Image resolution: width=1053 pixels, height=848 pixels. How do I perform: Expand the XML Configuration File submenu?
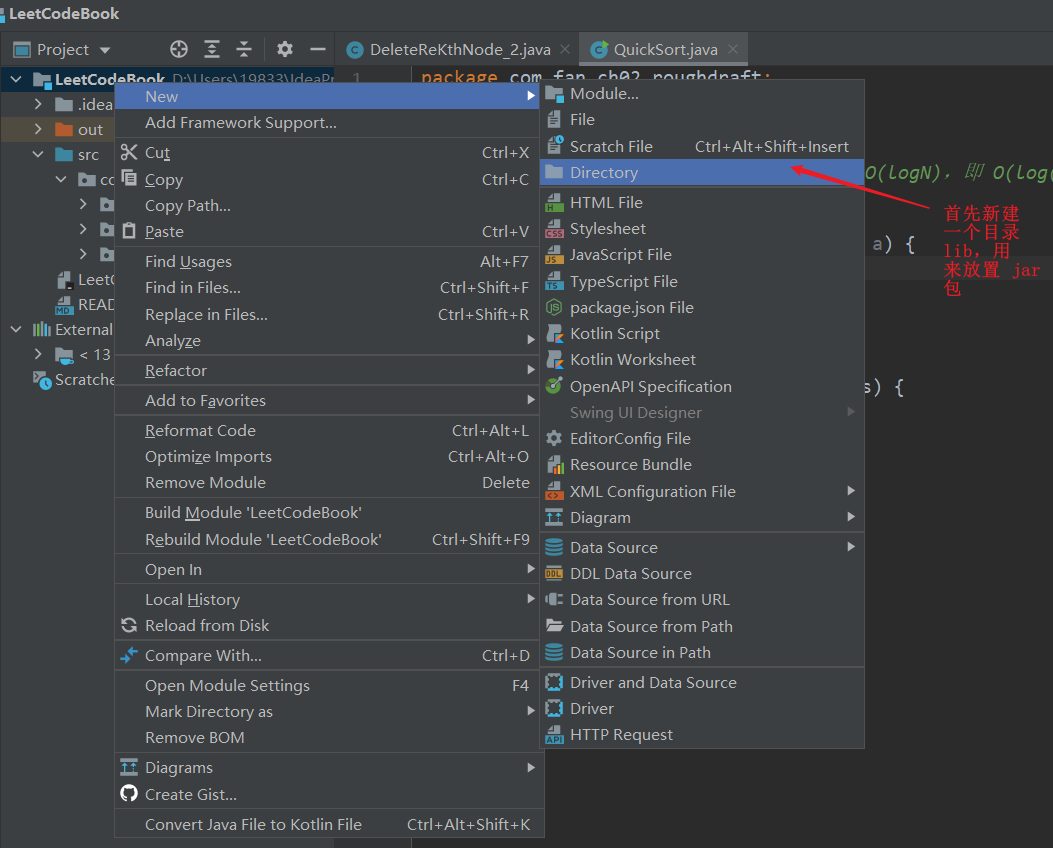click(851, 491)
